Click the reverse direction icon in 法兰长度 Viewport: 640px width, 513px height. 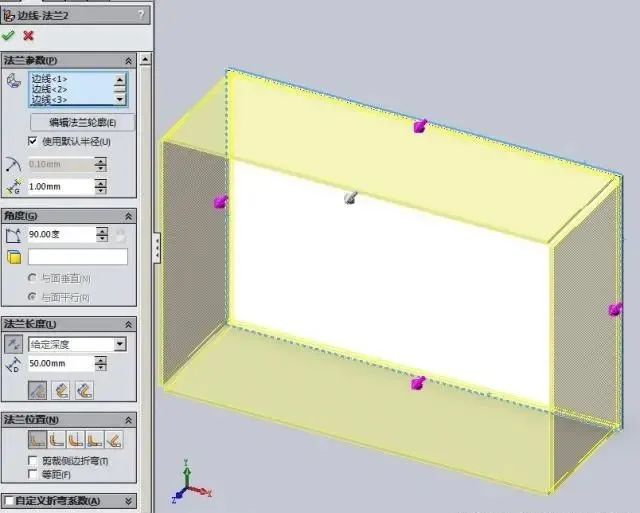click(13, 344)
